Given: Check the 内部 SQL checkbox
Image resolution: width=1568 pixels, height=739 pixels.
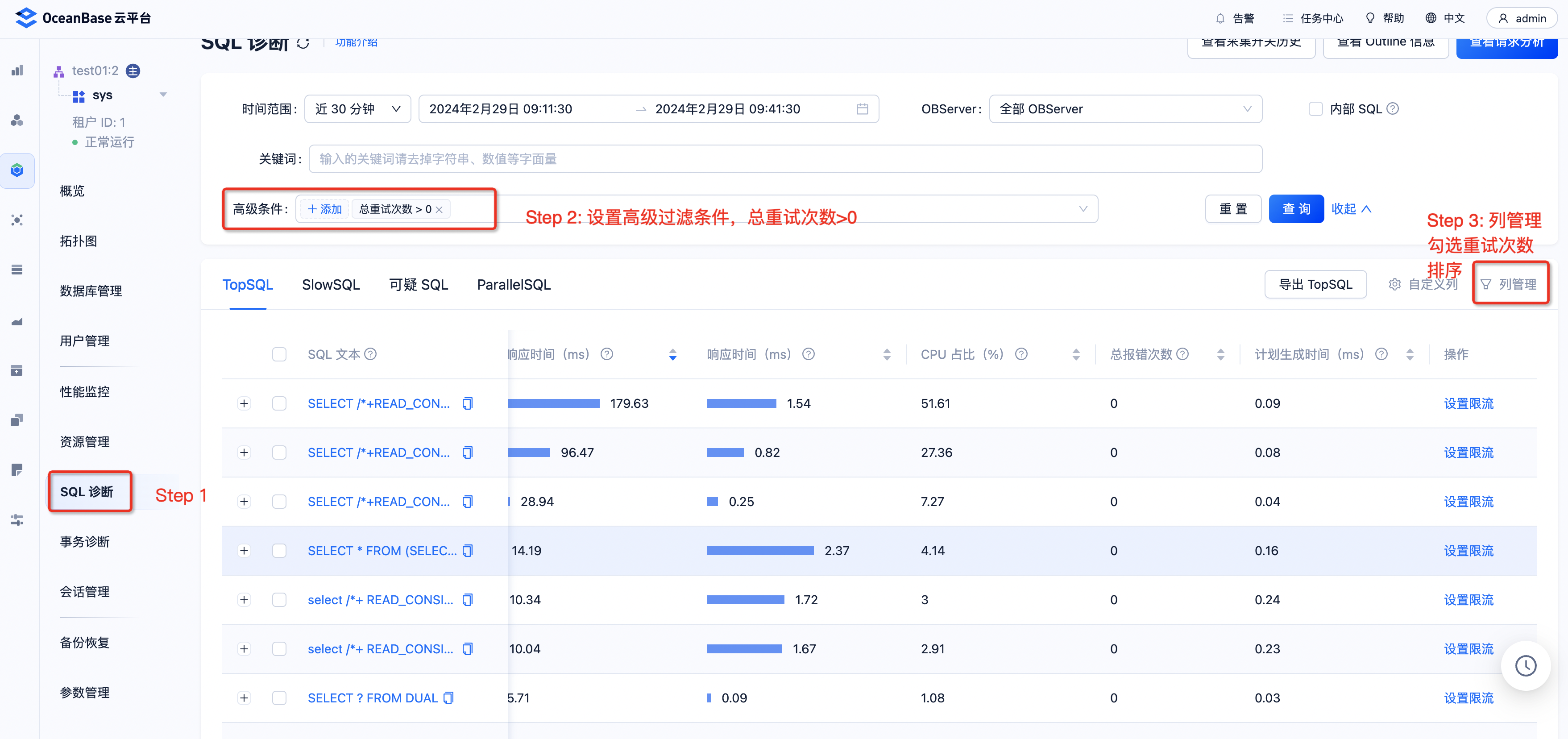Looking at the screenshot, I should pos(1315,109).
